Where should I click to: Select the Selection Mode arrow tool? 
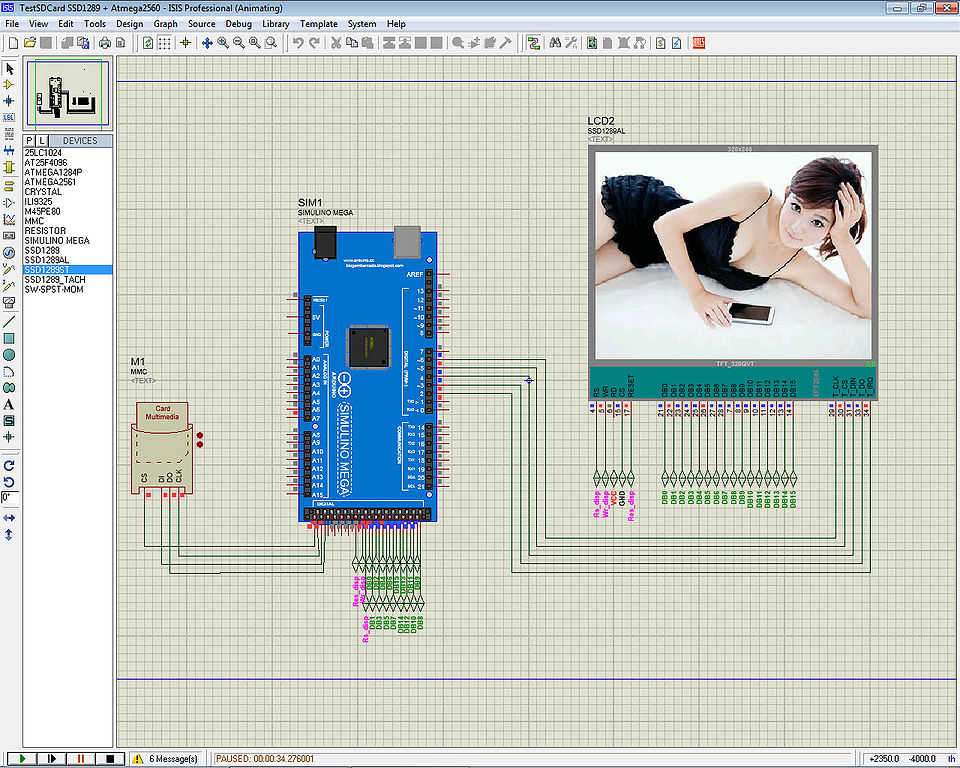point(9,69)
